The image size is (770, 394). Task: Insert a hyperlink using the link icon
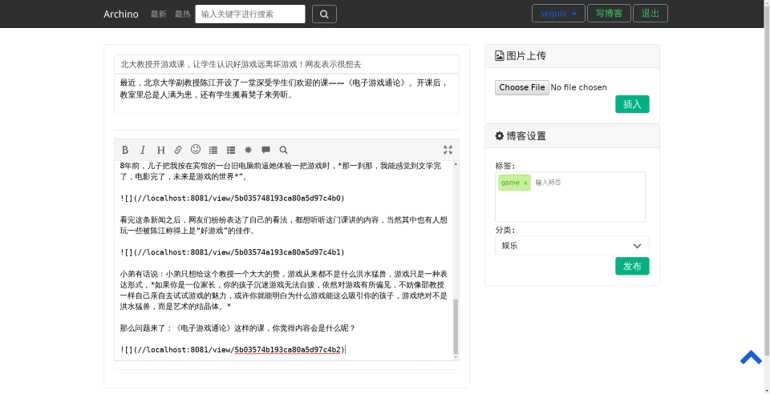(x=178, y=150)
